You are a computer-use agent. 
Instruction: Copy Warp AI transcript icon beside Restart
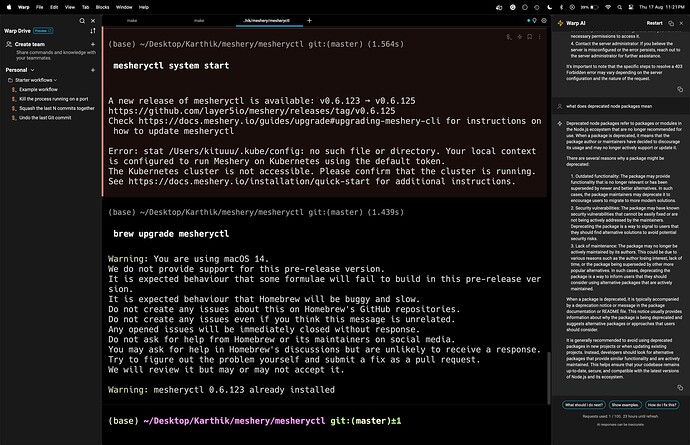671,23
